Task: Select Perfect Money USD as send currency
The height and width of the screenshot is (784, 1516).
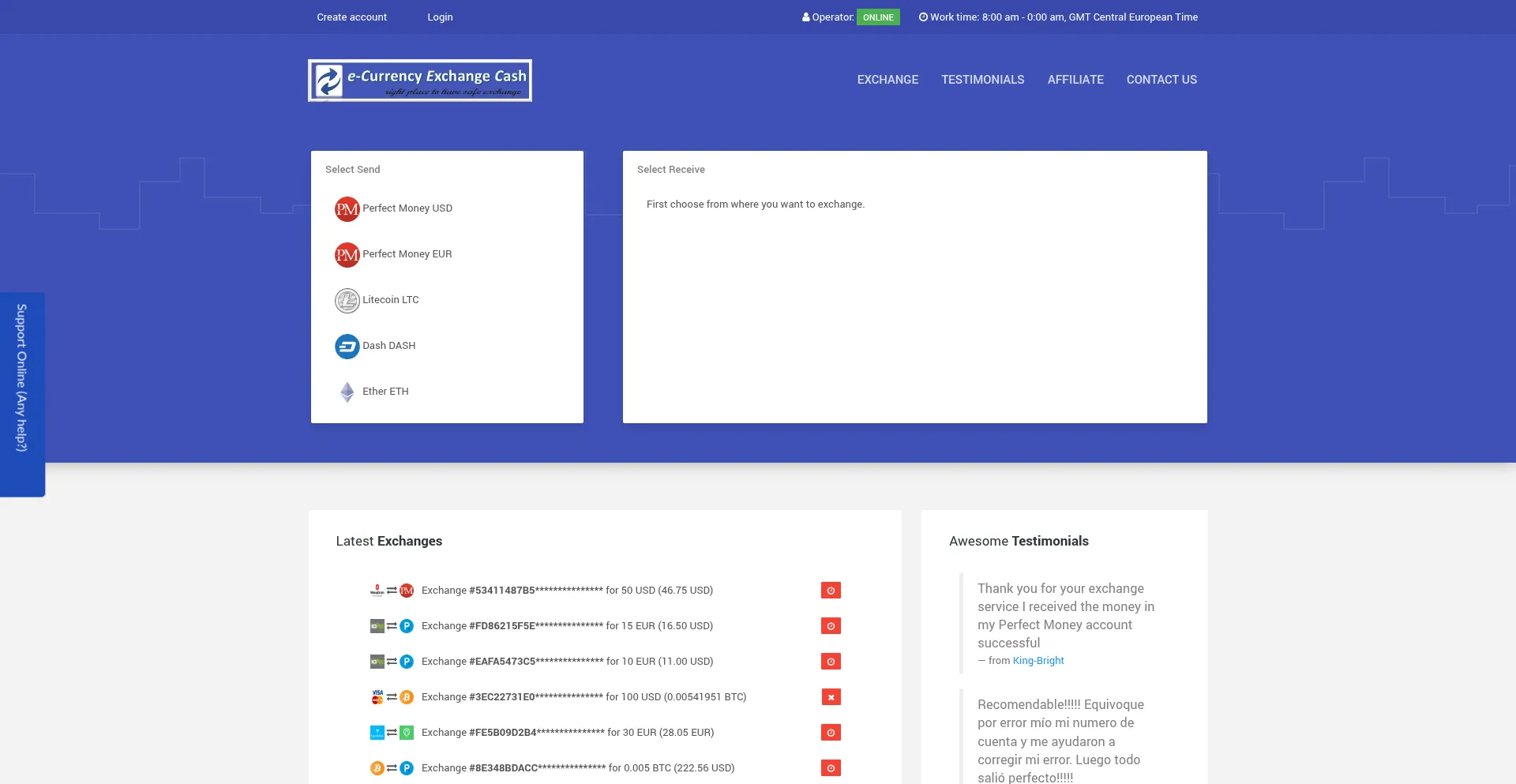Action: click(407, 208)
